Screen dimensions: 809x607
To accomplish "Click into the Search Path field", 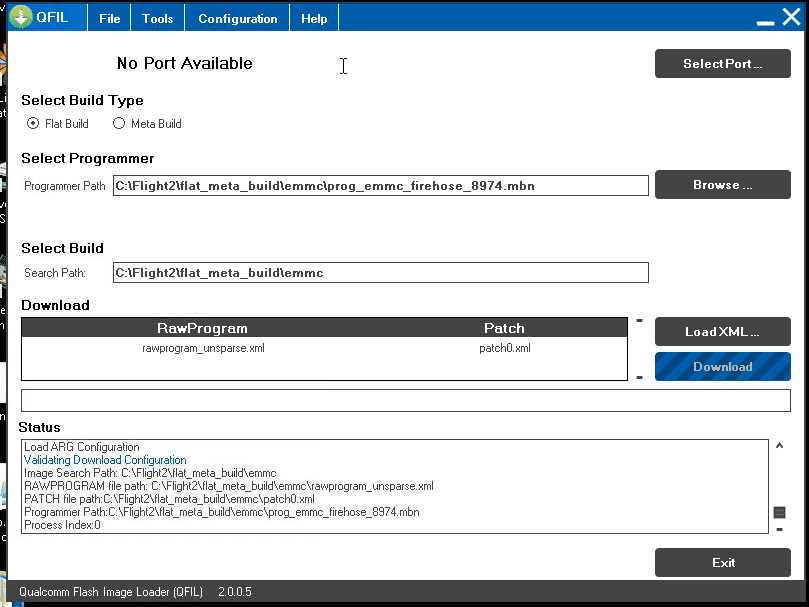I will click(380, 273).
